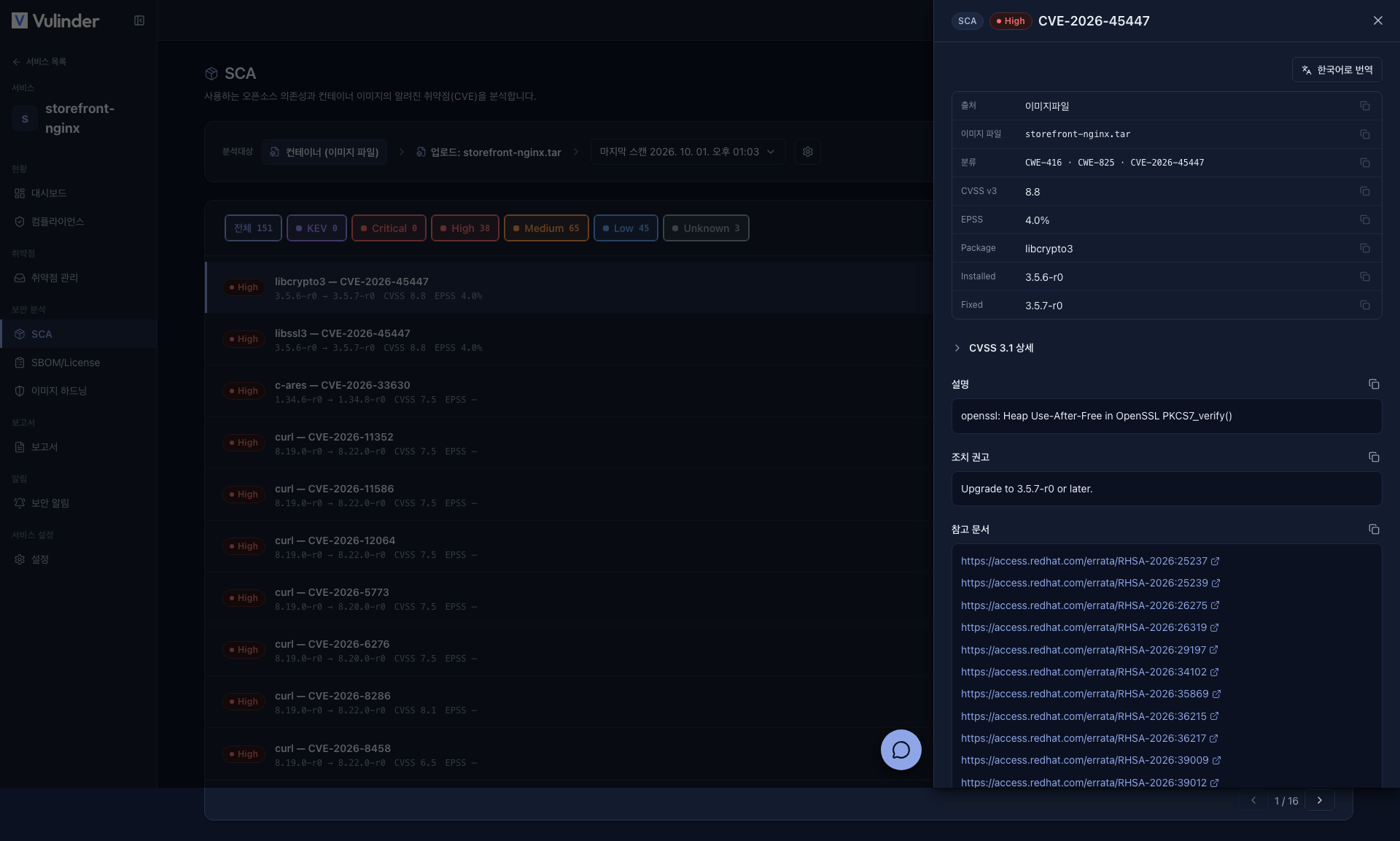Screen dimensions: 1400x841
Task: Filter by Low 45 severity
Action: click(x=626, y=228)
